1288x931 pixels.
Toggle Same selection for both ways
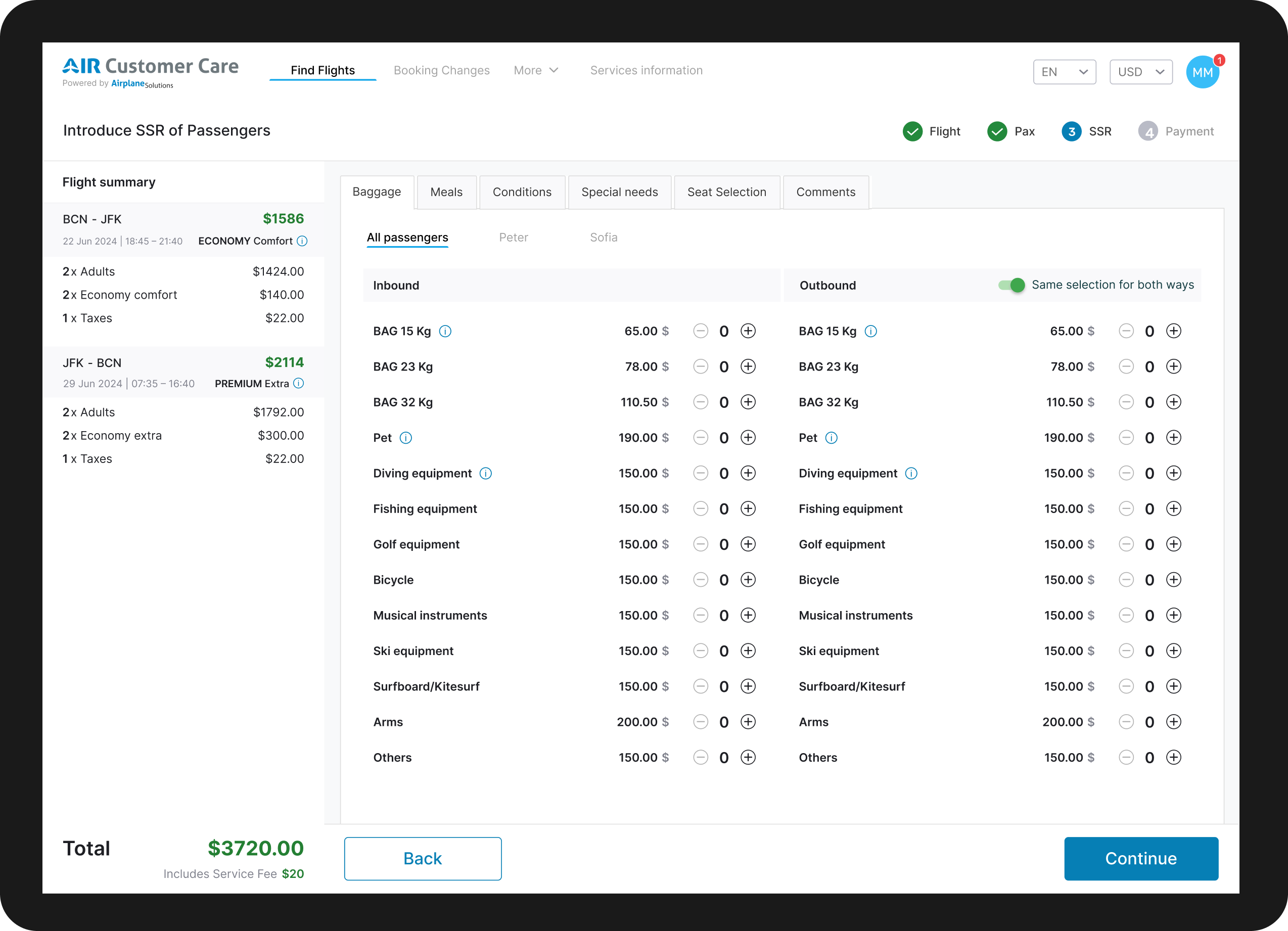(x=1011, y=285)
